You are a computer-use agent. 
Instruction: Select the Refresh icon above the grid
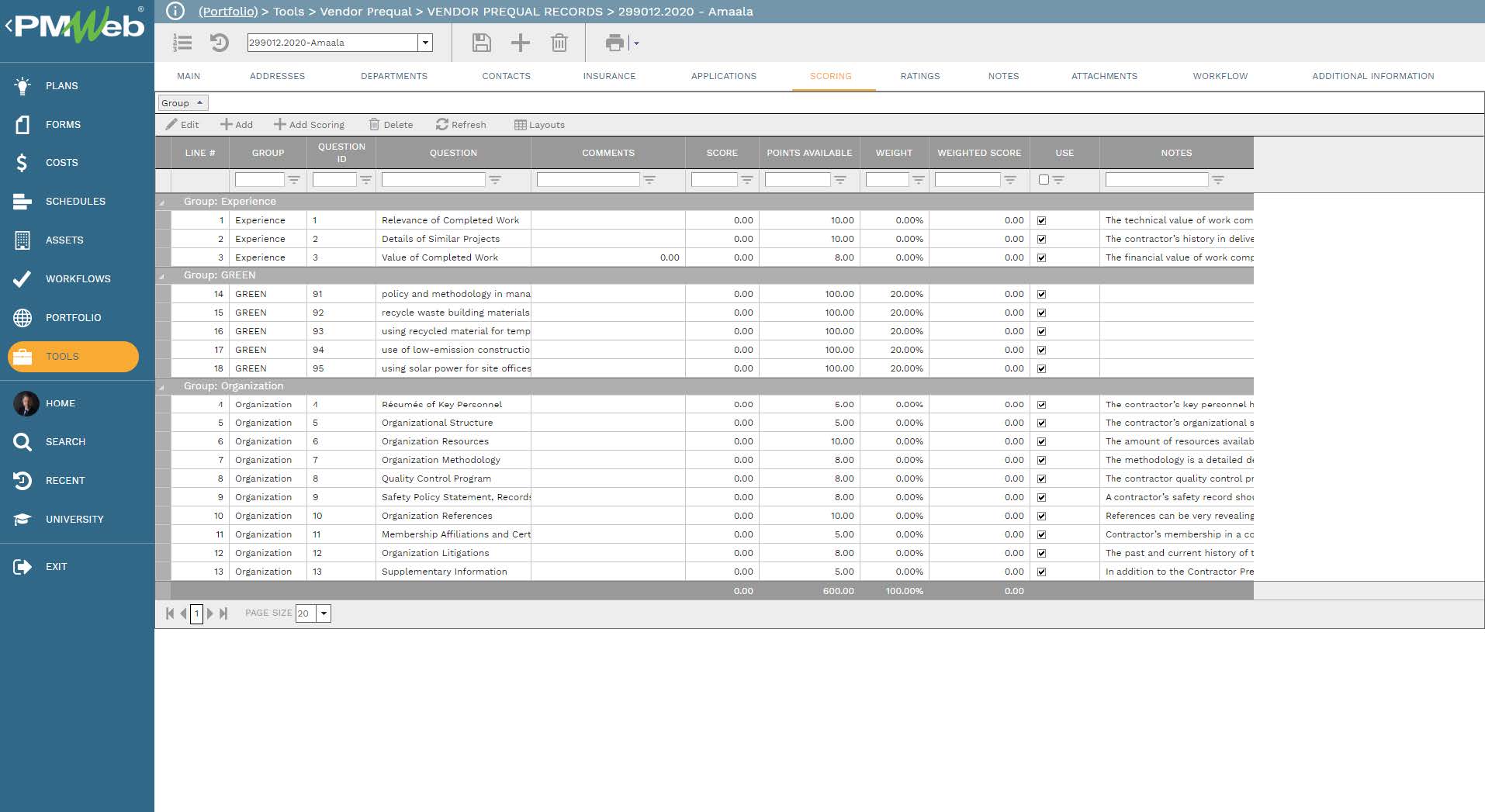462,124
